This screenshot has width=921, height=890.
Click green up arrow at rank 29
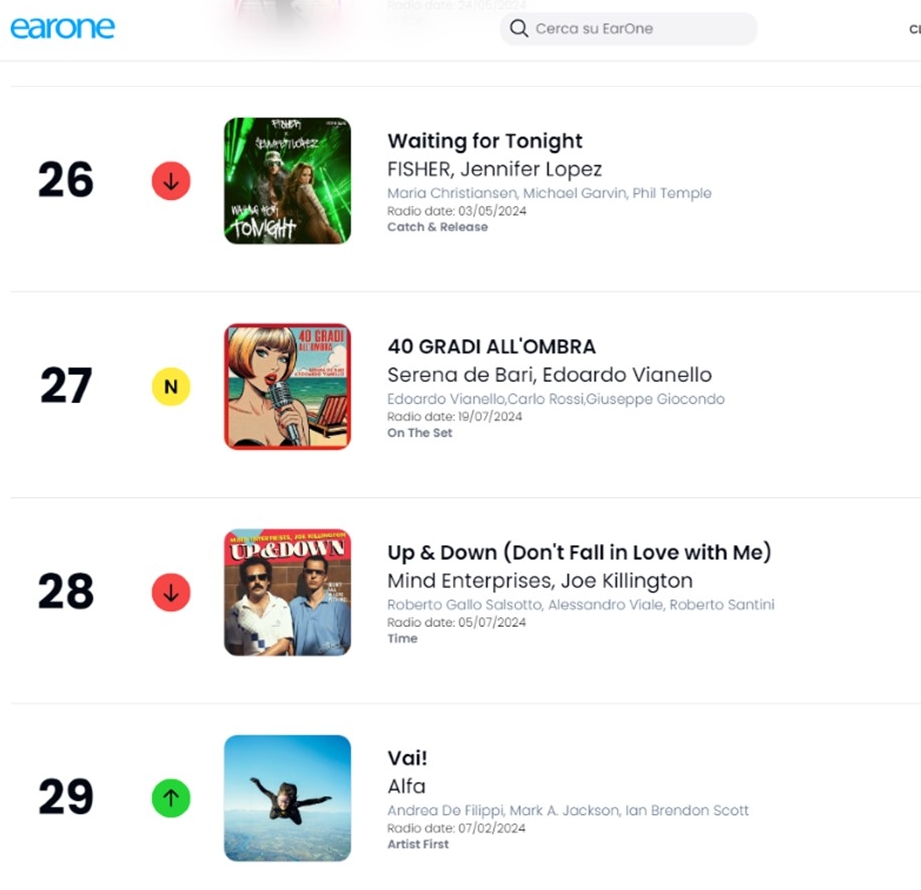coord(171,798)
